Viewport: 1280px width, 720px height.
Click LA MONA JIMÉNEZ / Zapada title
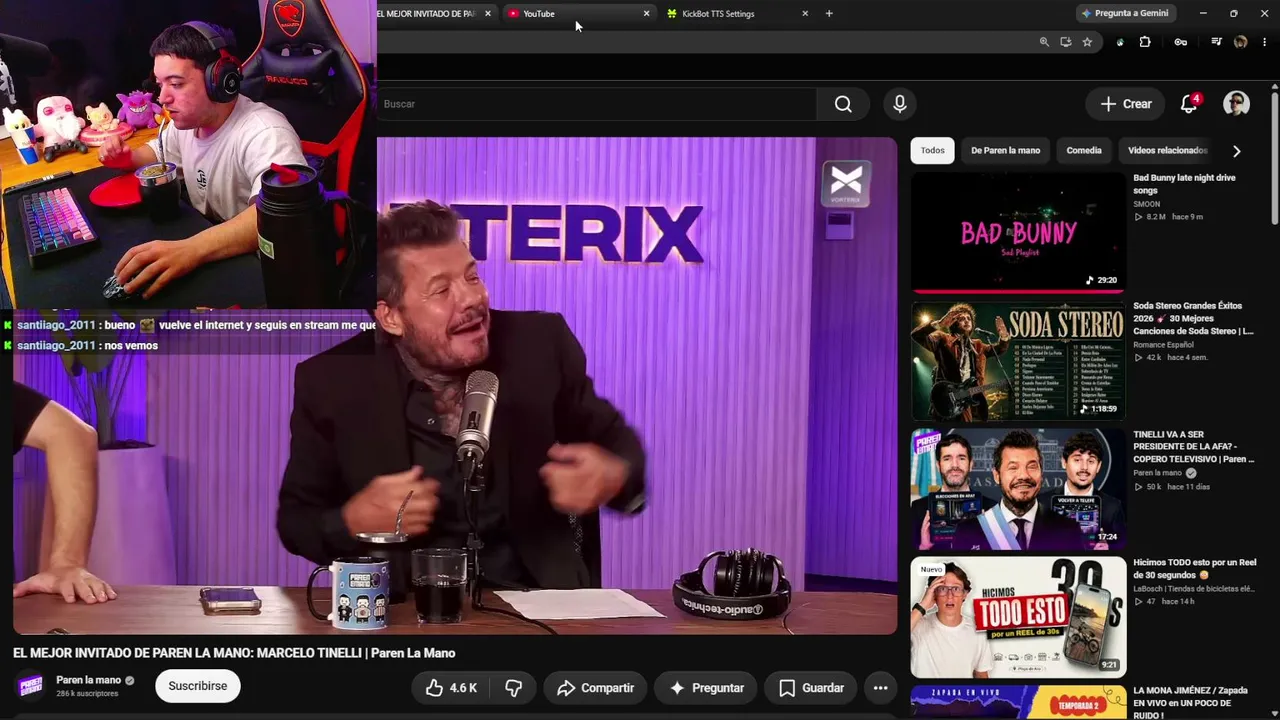[x=1190, y=703]
